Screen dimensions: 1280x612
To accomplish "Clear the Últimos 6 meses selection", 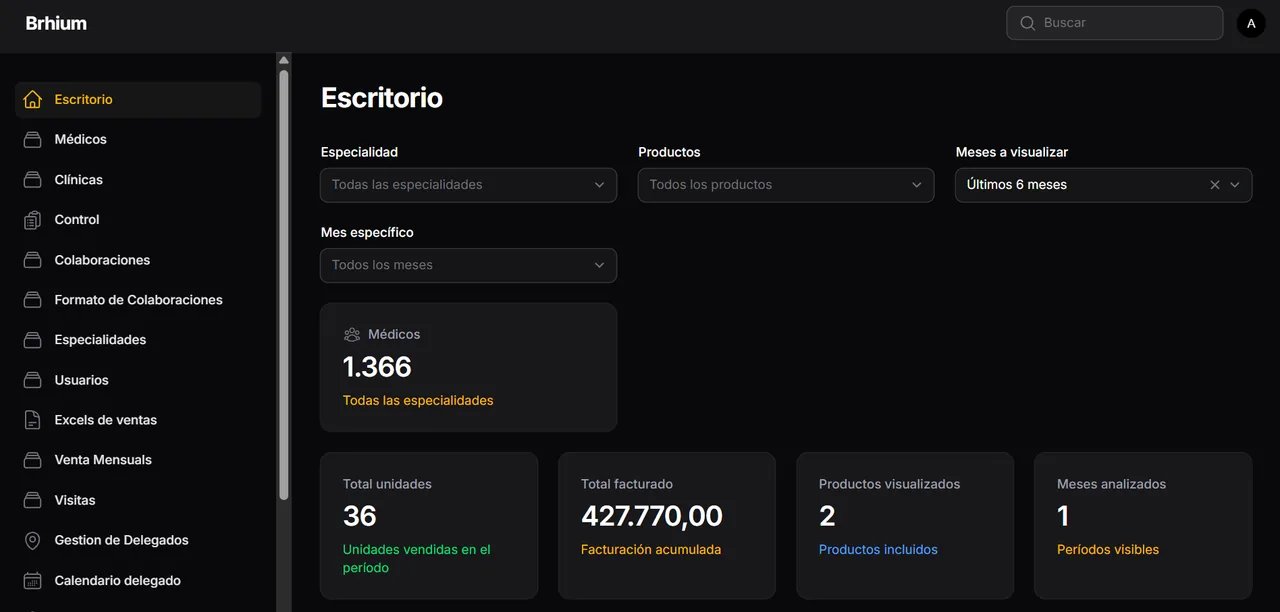I will click(1215, 185).
